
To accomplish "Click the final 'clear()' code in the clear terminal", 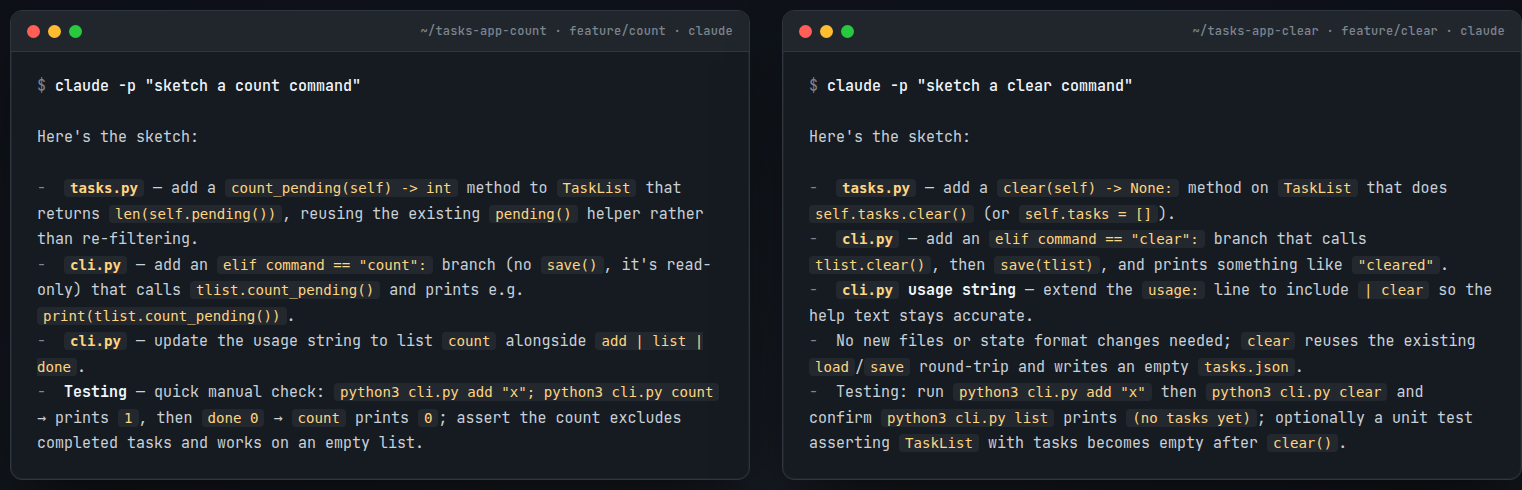I will coord(1301,444).
